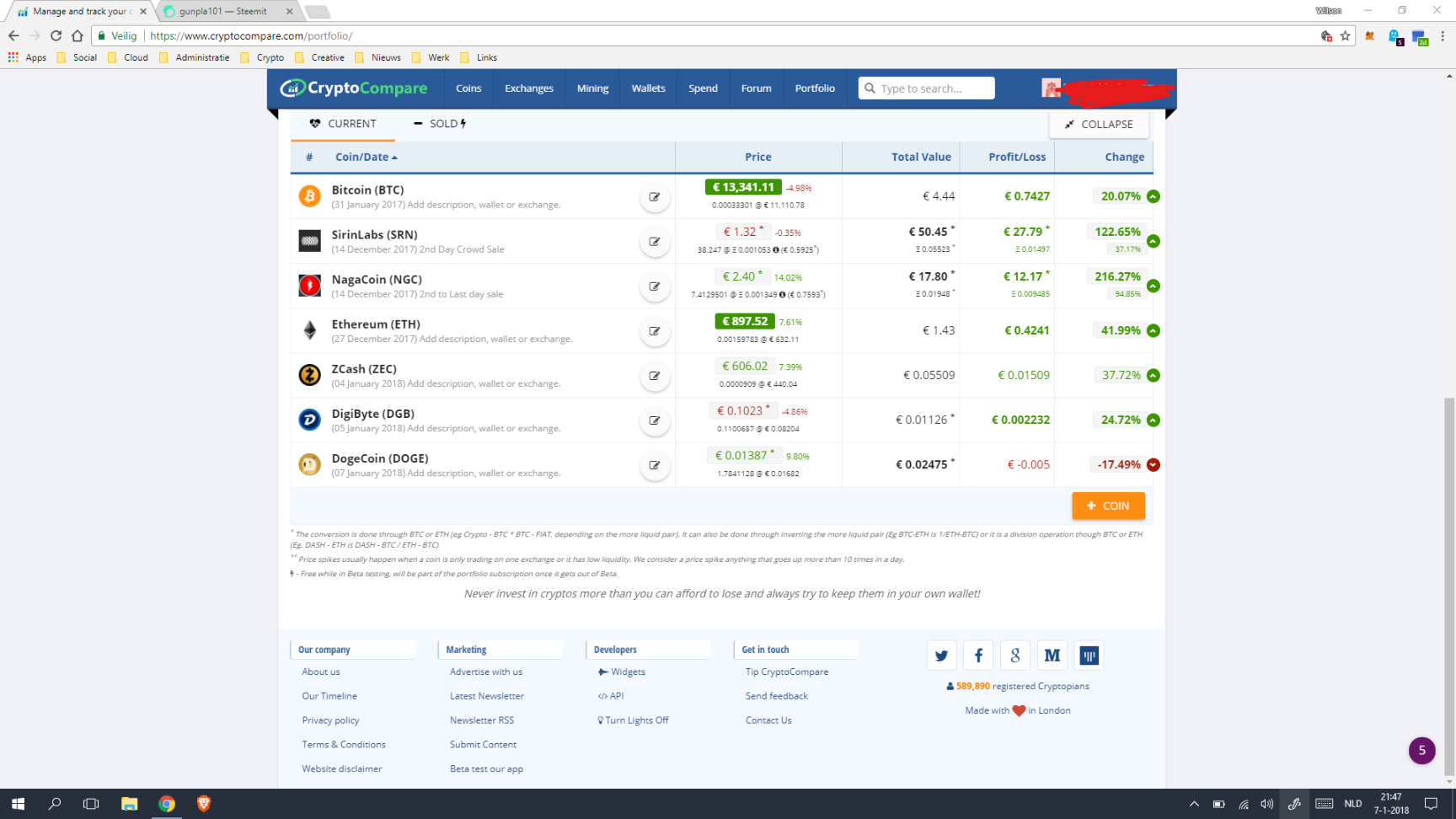Image resolution: width=1456 pixels, height=819 pixels.
Task: Open CryptoCompare Twitter page icon
Action: (x=942, y=656)
